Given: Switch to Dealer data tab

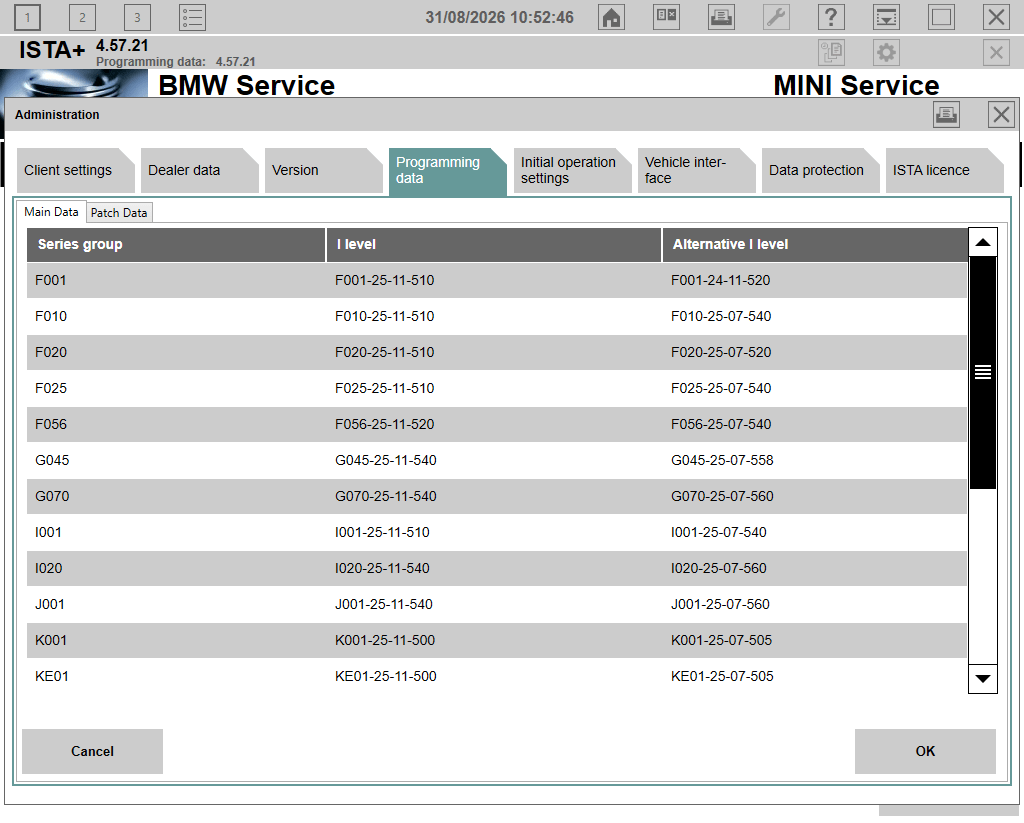Looking at the screenshot, I should click(199, 170).
